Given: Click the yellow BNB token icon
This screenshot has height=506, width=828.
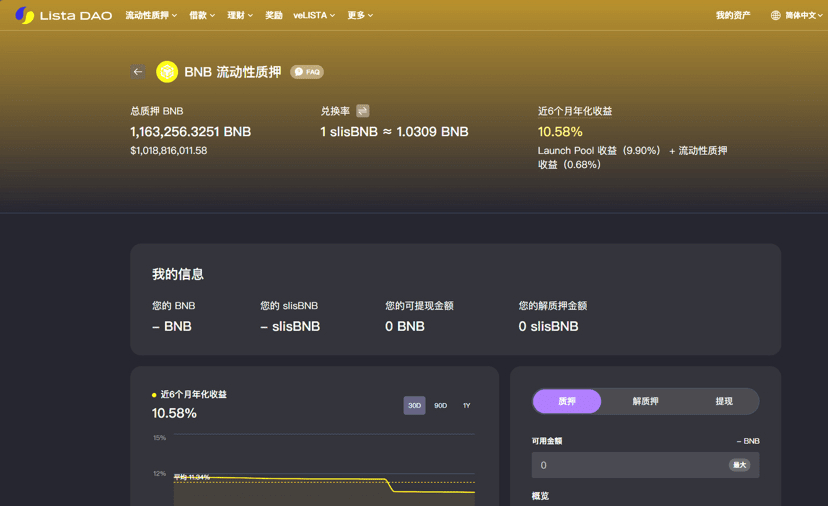Looking at the screenshot, I should point(167,72).
